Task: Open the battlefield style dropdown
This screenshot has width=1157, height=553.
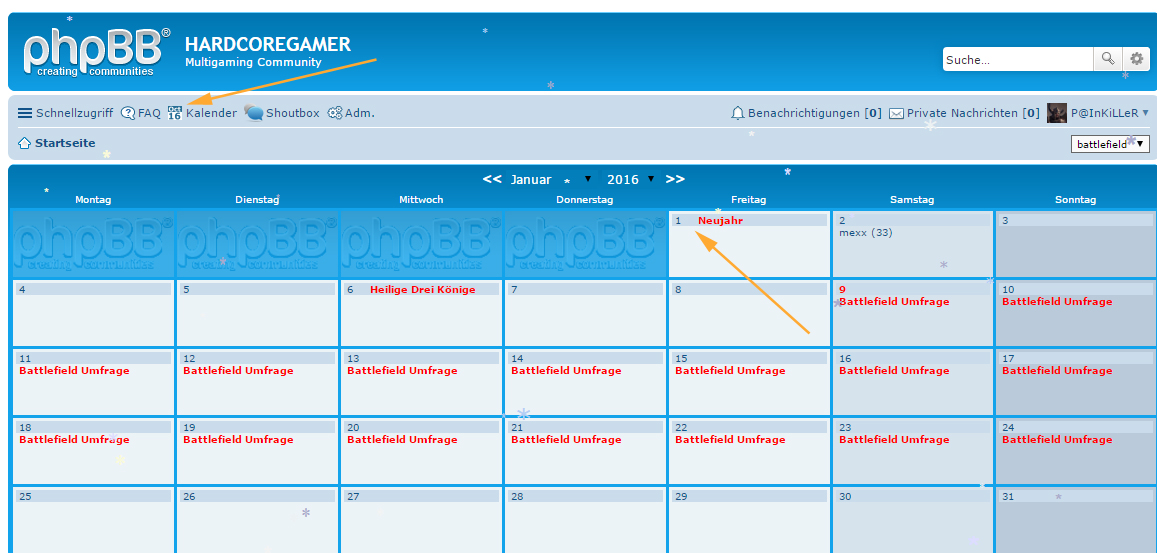Action: click(x=1110, y=145)
